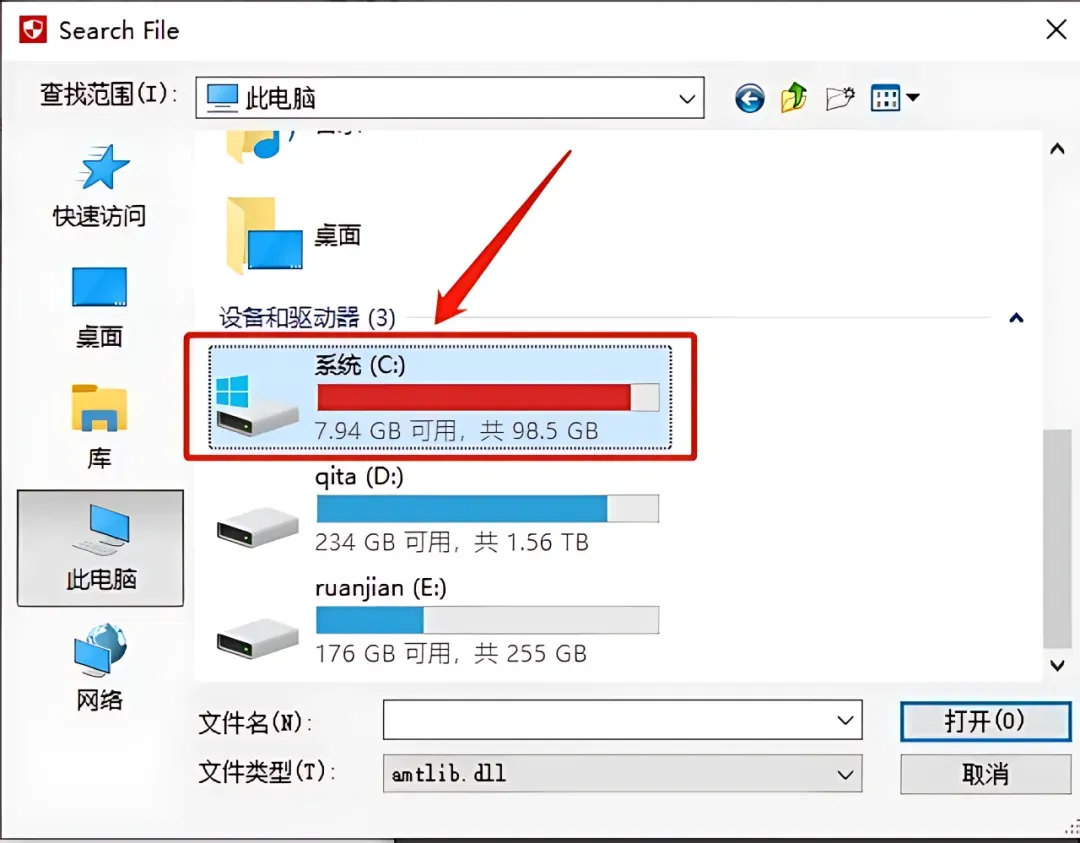Viewport: 1080px width, 843px height.
Task: Open the 桌面 folder in list
Action: point(294,236)
